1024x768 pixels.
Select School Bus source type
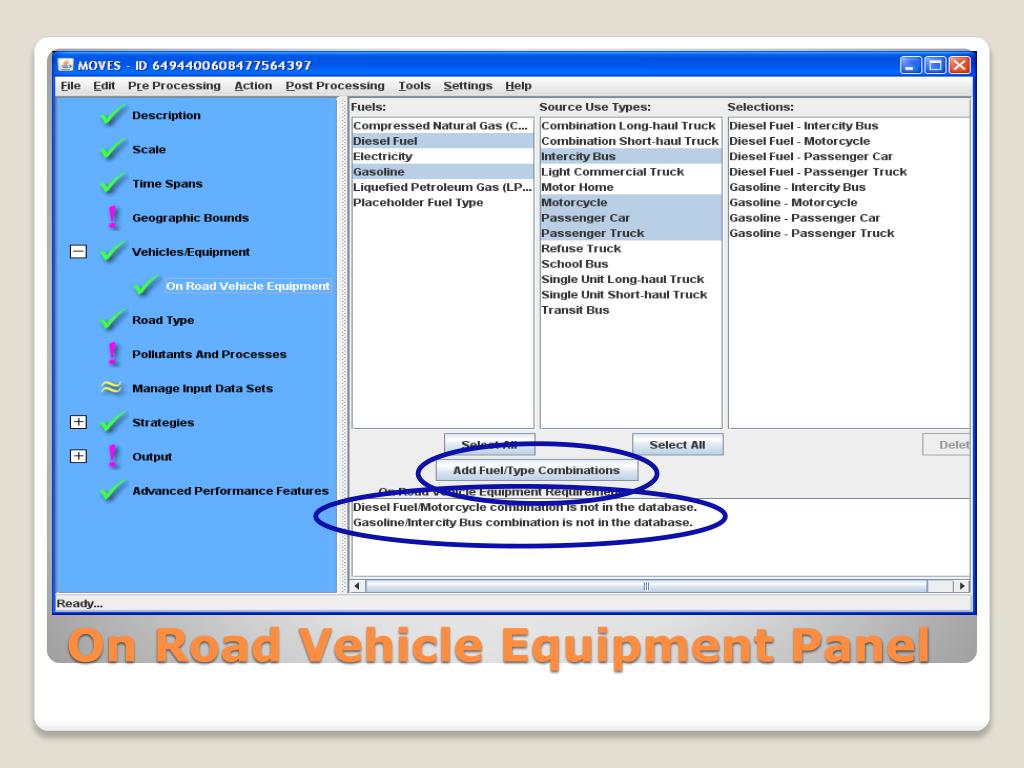631,264
